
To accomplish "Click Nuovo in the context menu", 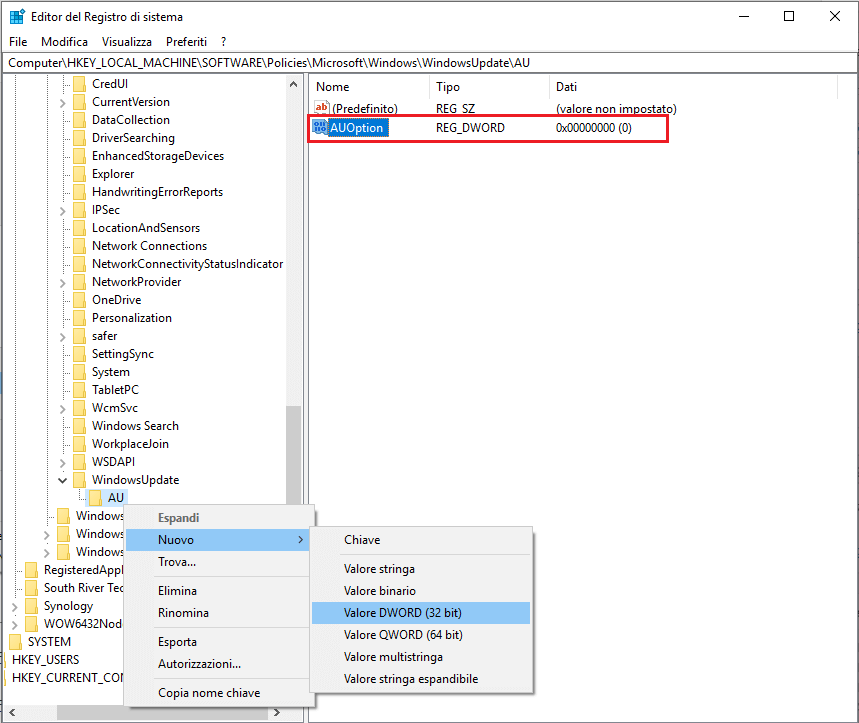I will pos(218,540).
